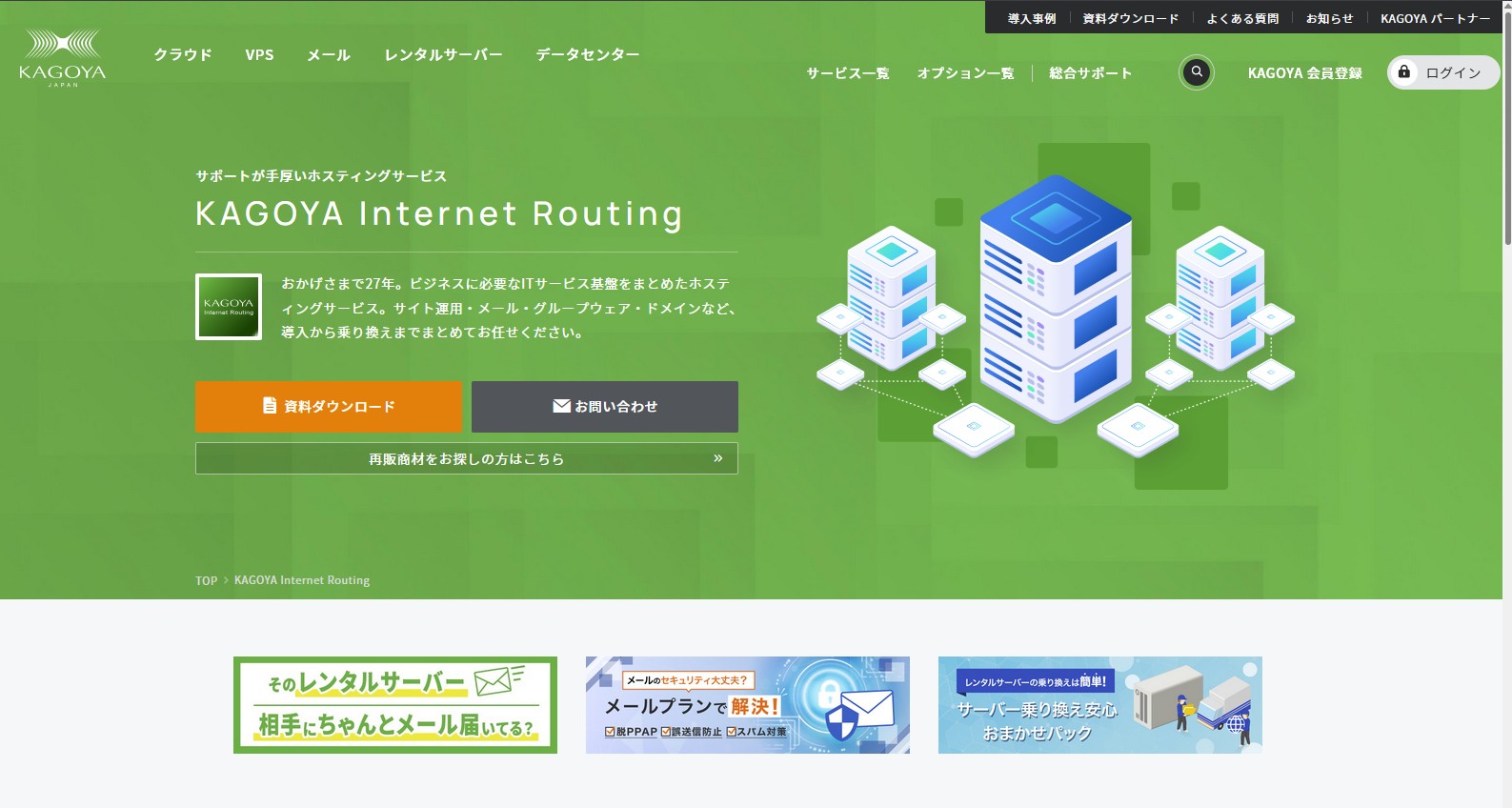
Task: Click the KAGOYA Internet Routing badge image
Action: 229,307
